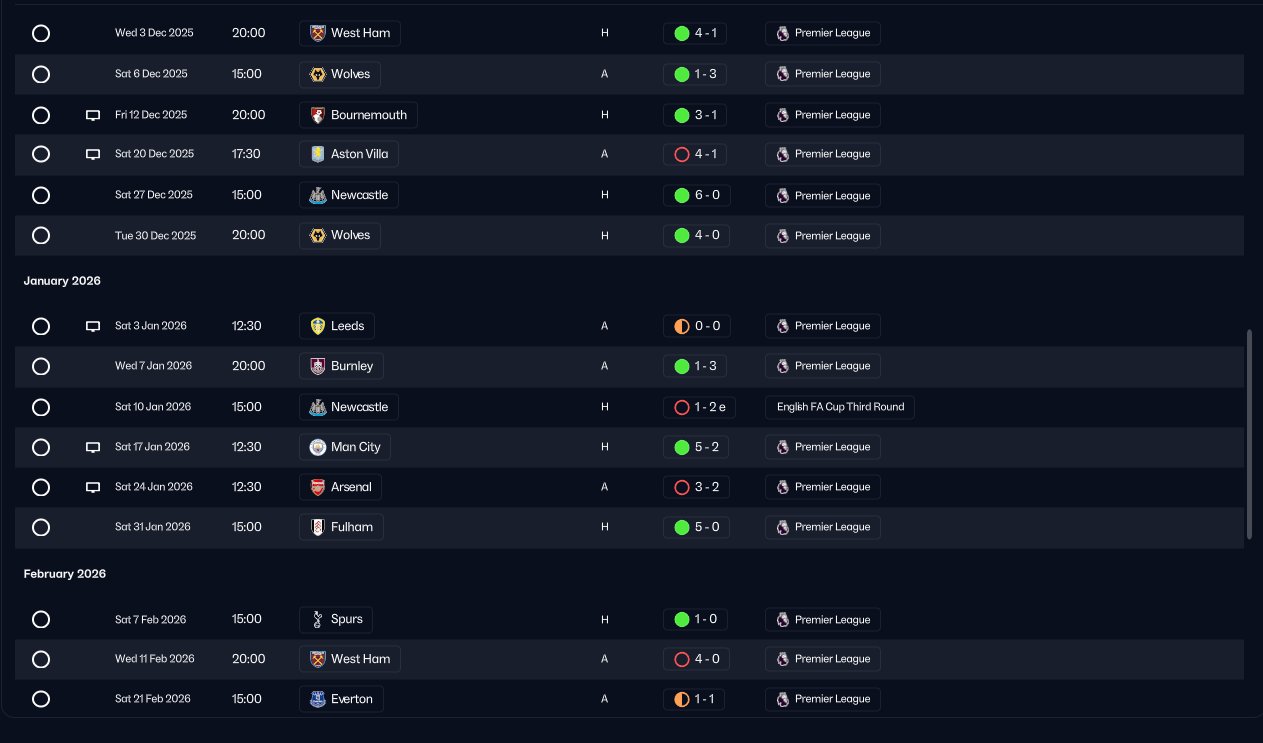Click the vertical scrollbar thumb on right

click(x=1250, y=434)
